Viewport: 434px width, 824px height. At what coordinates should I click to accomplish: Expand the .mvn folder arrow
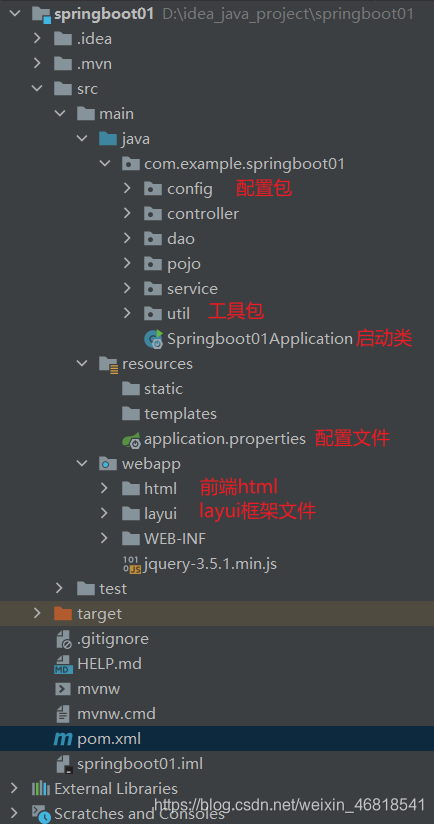(x=37, y=64)
